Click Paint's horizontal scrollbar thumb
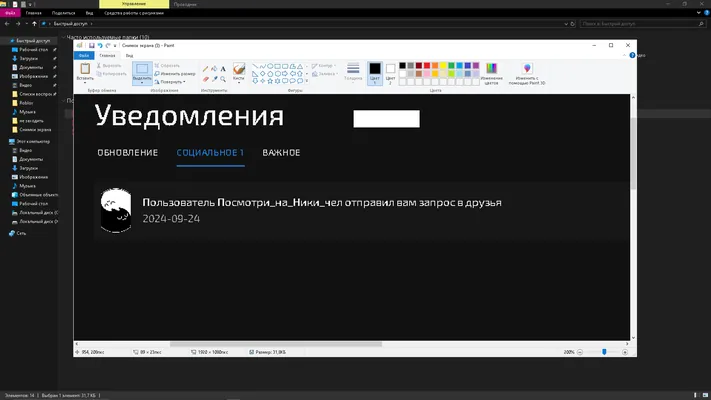The image size is (711, 400). (276, 344)
